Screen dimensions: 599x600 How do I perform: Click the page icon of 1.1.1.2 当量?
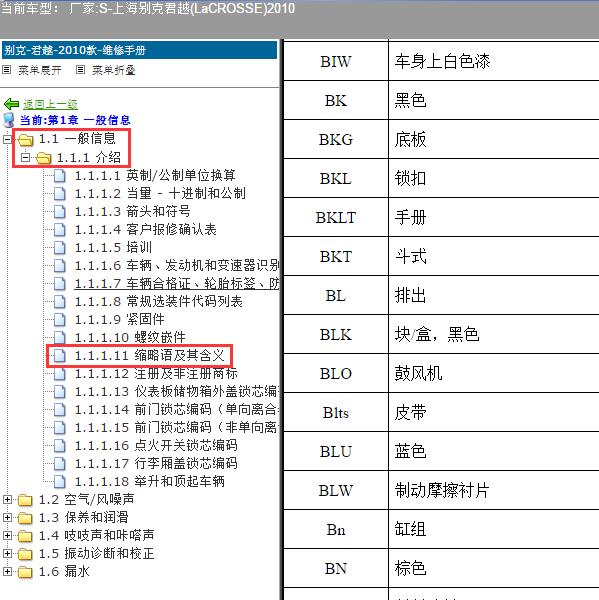(x=59, y=194)
